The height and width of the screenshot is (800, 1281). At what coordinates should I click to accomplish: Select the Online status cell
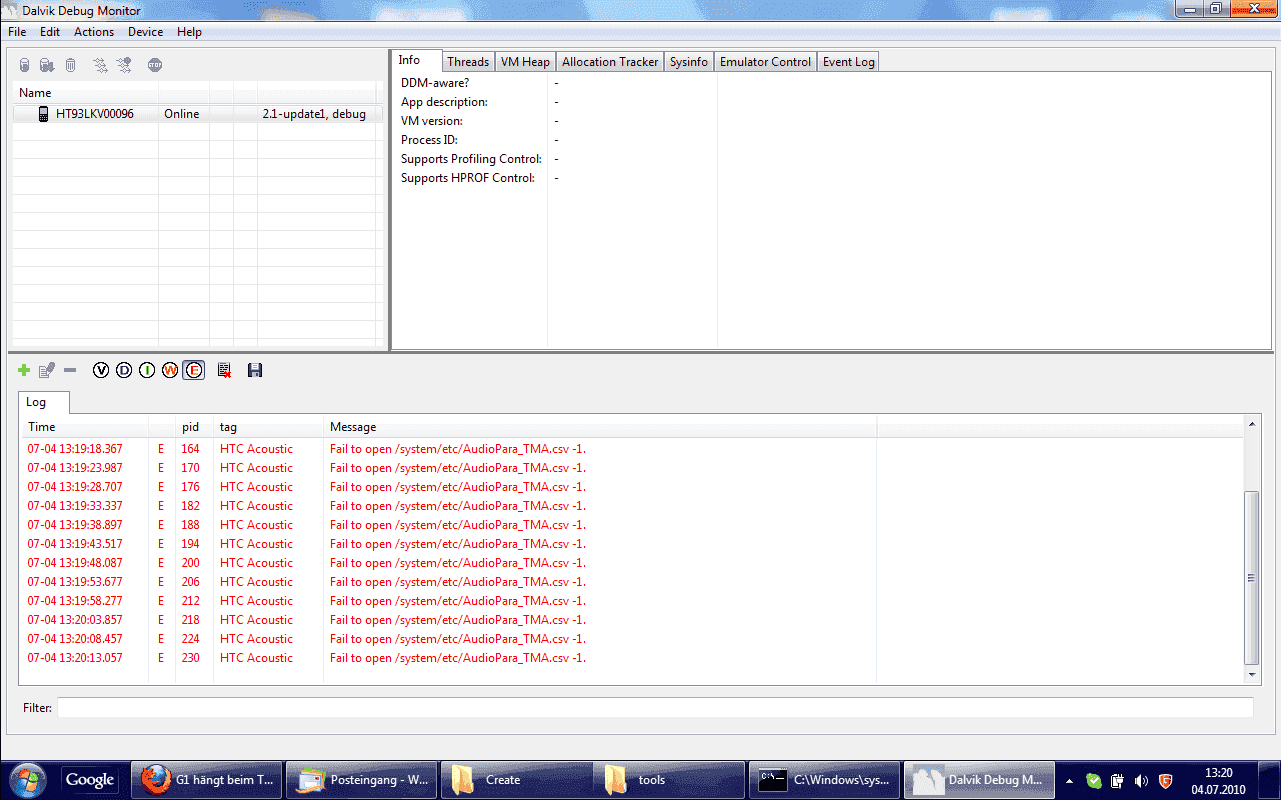click(182, 114)
